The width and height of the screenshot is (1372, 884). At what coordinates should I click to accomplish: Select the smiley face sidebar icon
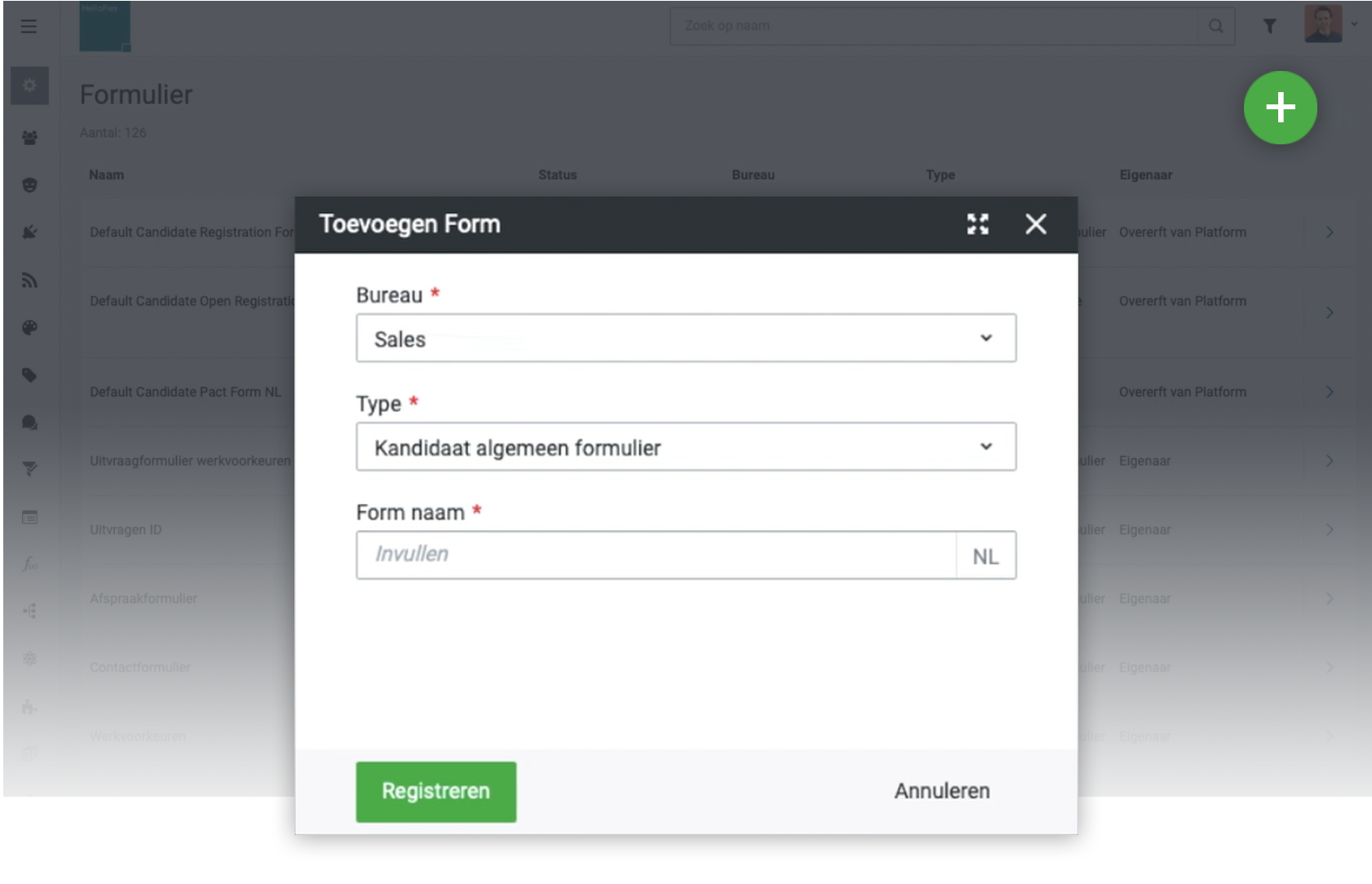[x=29, y=183]
